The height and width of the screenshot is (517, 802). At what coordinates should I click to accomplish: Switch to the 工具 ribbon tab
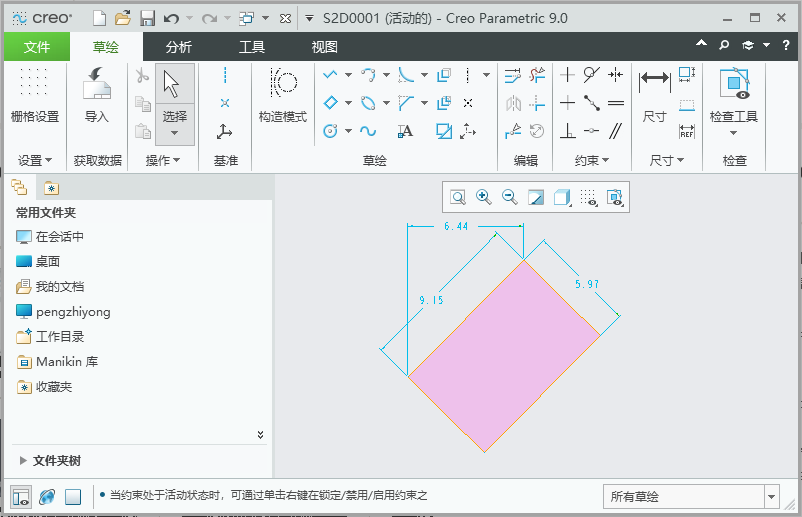coord(252,47)
